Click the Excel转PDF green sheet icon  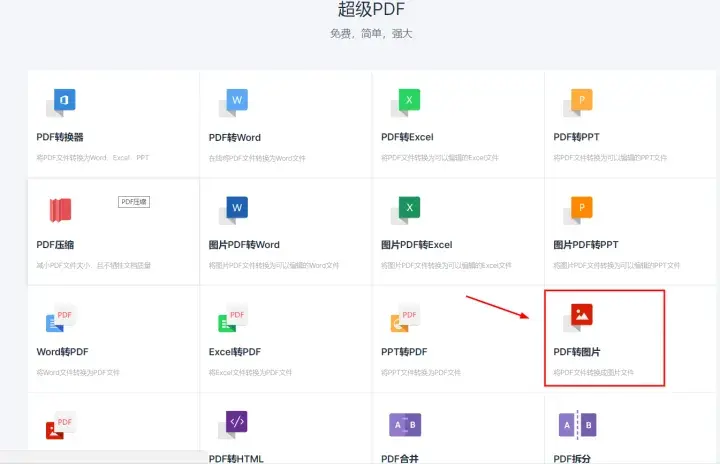click(233, 317)
